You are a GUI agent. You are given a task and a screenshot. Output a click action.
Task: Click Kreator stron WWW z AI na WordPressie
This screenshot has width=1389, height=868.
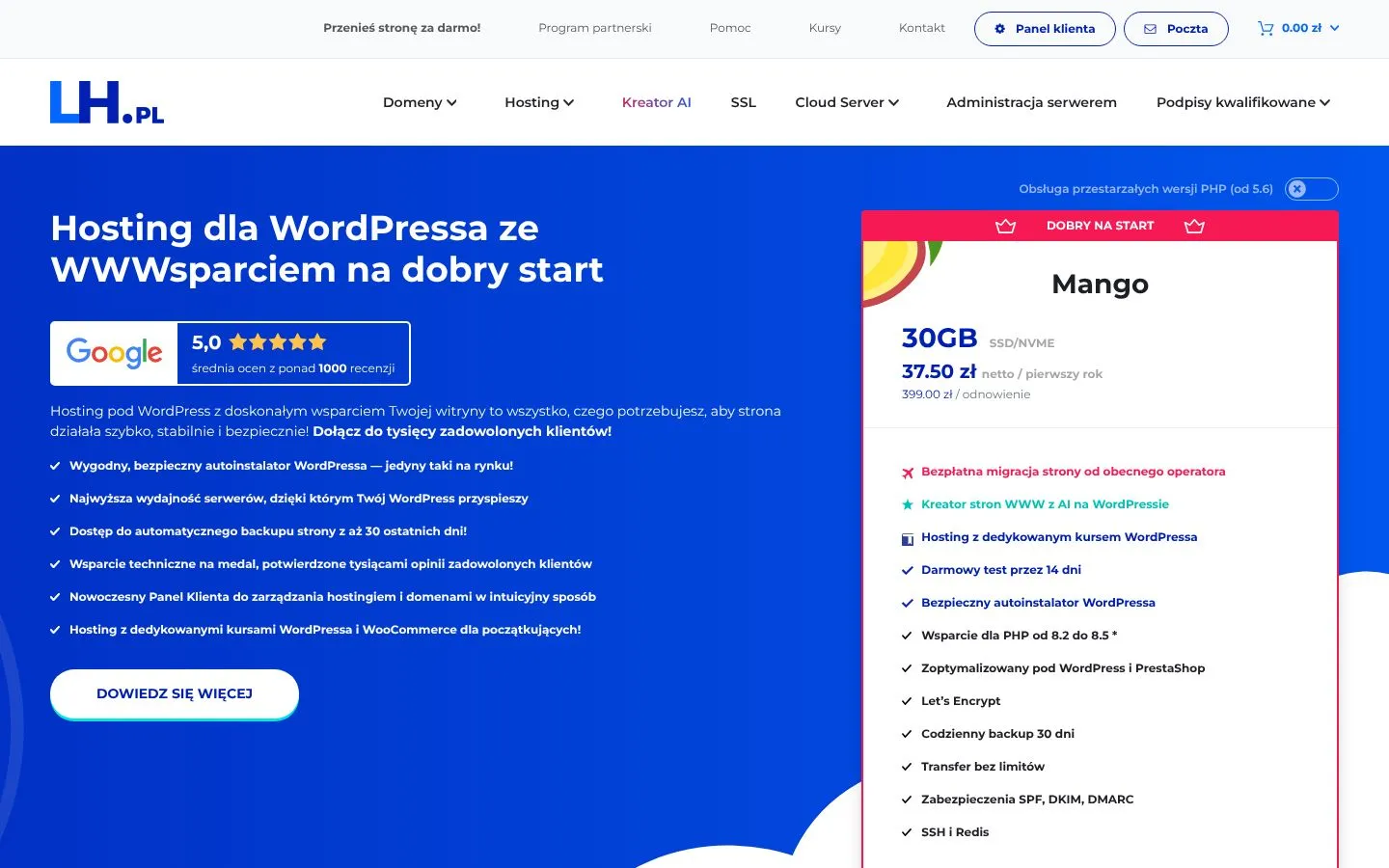point(1045,504)
